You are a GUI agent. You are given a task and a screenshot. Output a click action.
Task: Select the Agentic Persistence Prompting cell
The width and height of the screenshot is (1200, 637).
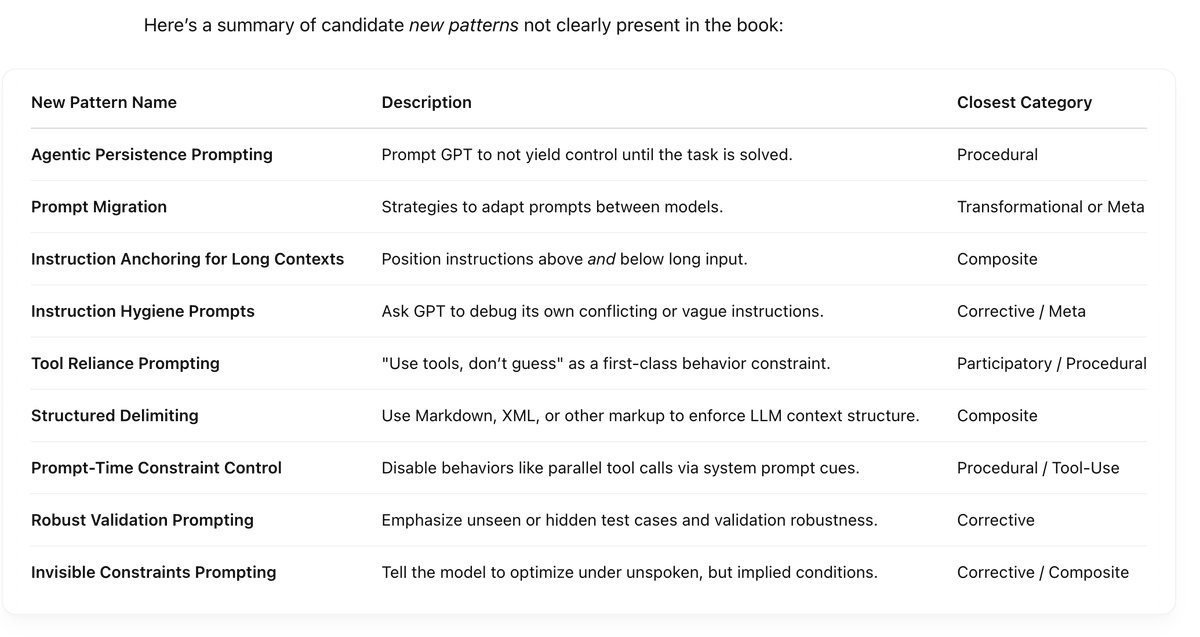pyautogui.click(x=152, y=155)
